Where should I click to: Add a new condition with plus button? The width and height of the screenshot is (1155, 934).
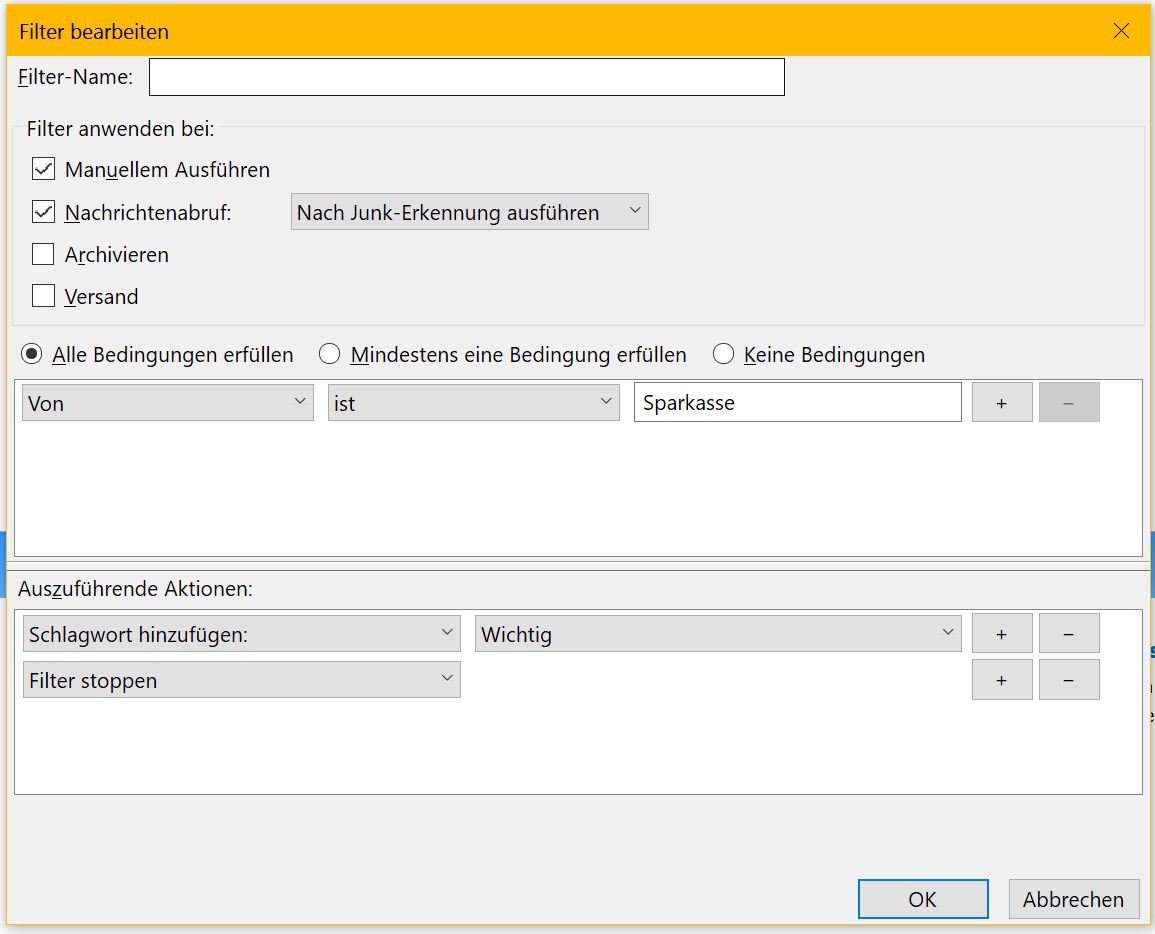pos(1001,402)
